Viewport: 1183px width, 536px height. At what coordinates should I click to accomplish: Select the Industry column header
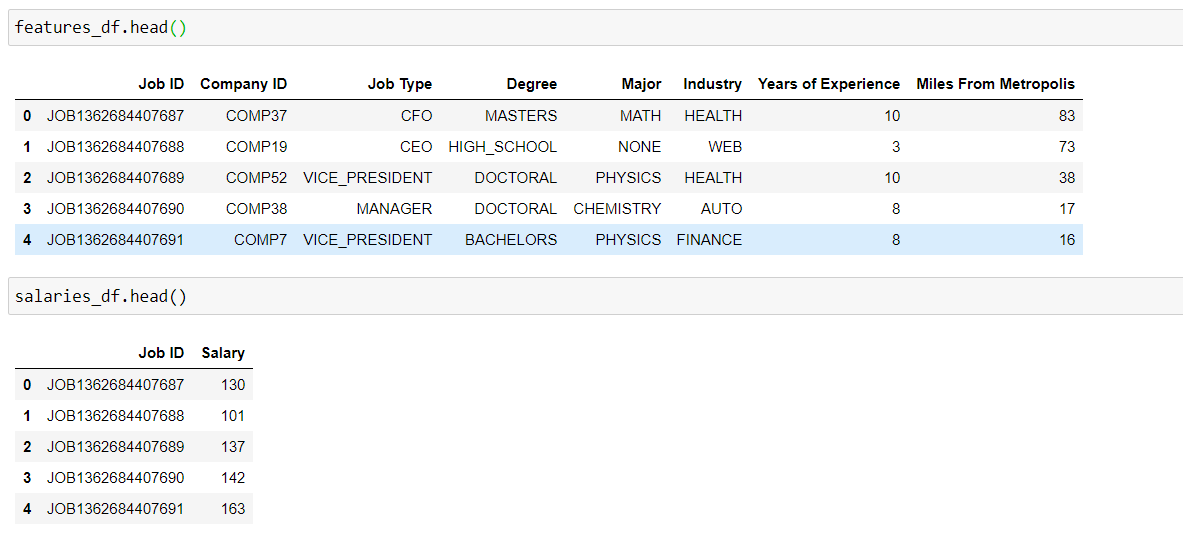(712, 84)
